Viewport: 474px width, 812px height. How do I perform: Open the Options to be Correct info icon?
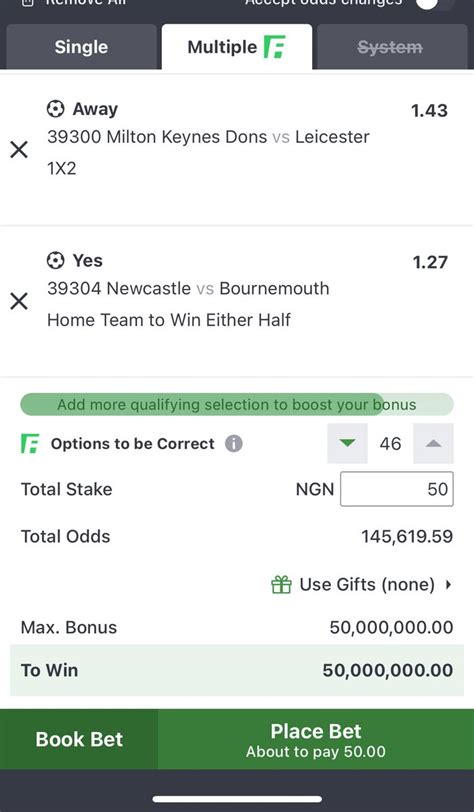coord(234,444)
